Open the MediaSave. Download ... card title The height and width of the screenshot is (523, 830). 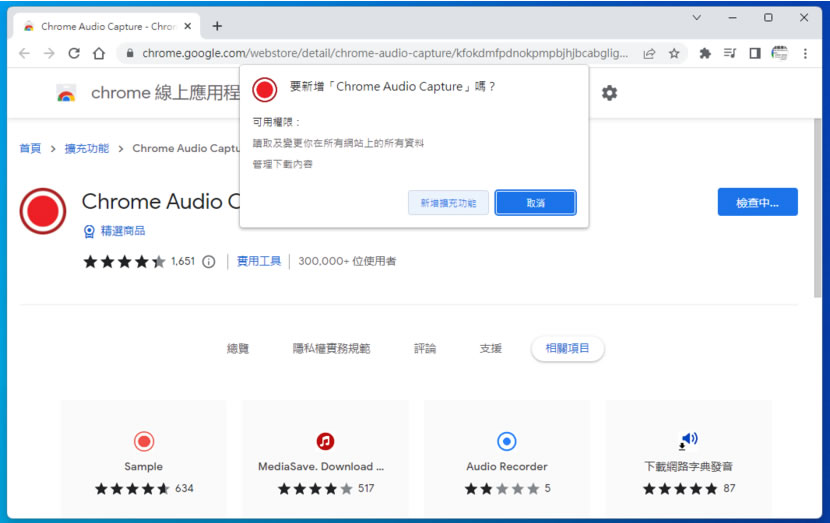point(321,466)
